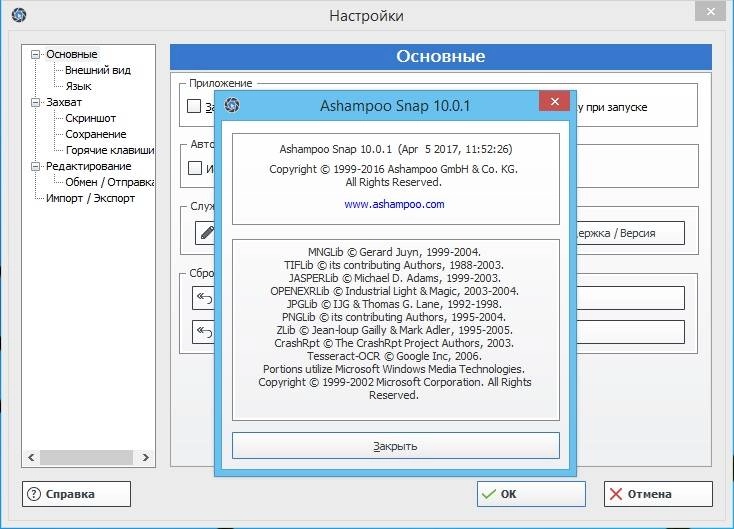Open the Язык settings page

coord(78,86)
